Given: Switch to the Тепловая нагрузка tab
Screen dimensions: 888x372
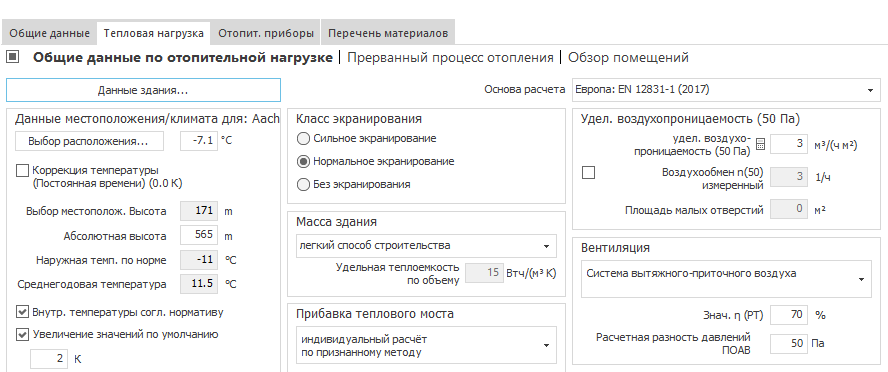Looking at the screenshot, I should point(153,33).
